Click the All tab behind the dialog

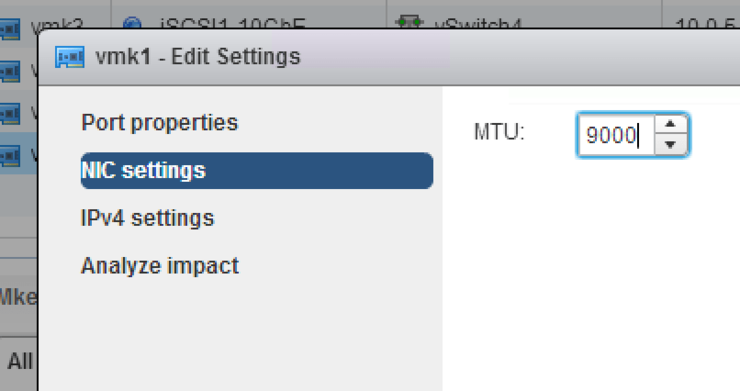19,361
